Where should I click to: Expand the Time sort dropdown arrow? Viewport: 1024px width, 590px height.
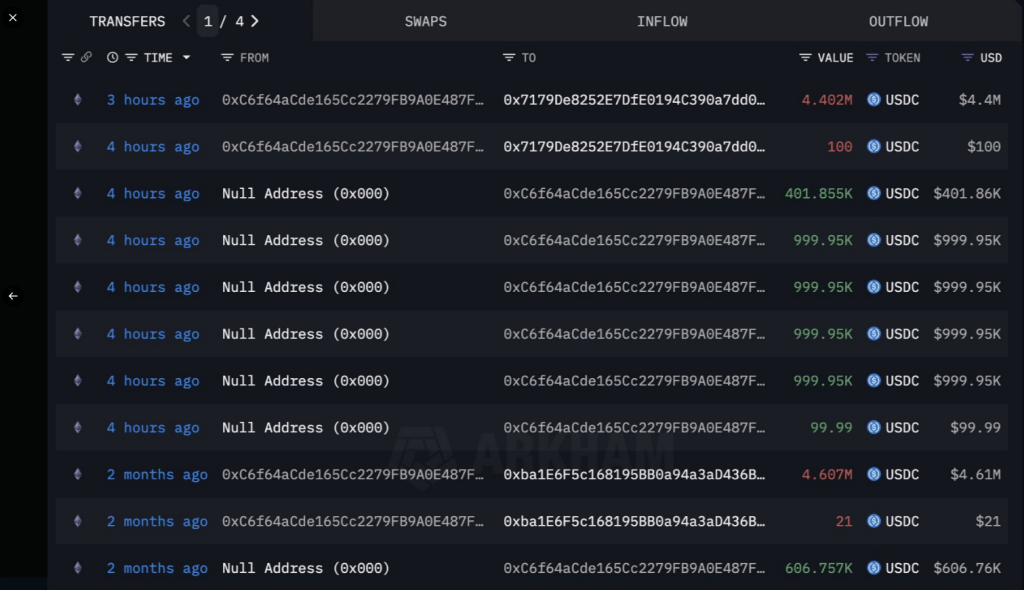pos(186,58)
